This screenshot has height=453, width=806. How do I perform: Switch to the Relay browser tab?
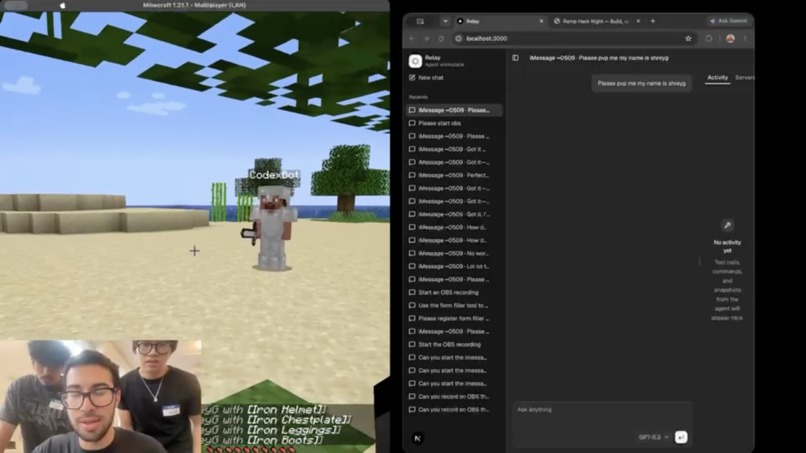pos(500,21)
